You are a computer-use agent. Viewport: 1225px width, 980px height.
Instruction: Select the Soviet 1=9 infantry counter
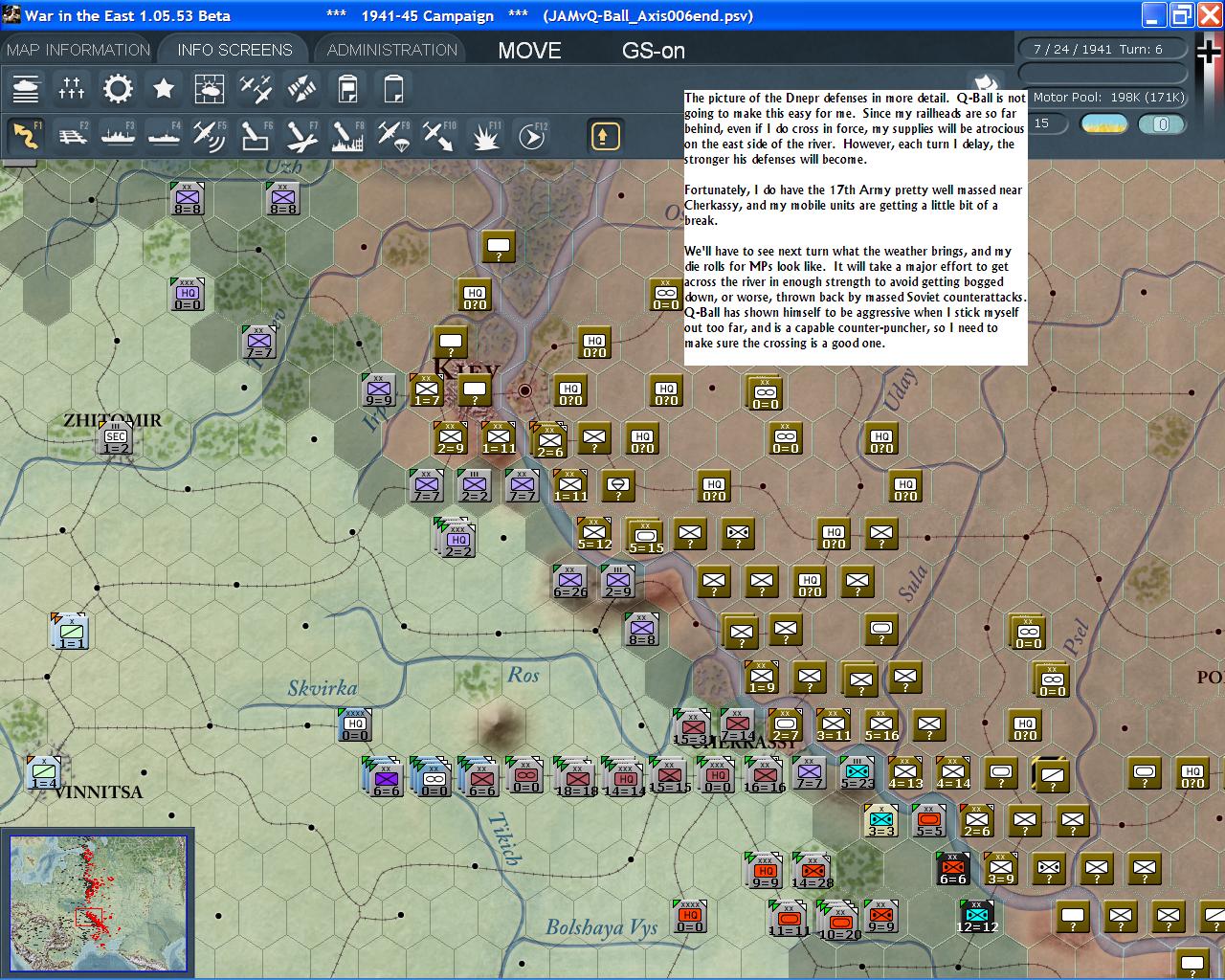tap(762, 679)
